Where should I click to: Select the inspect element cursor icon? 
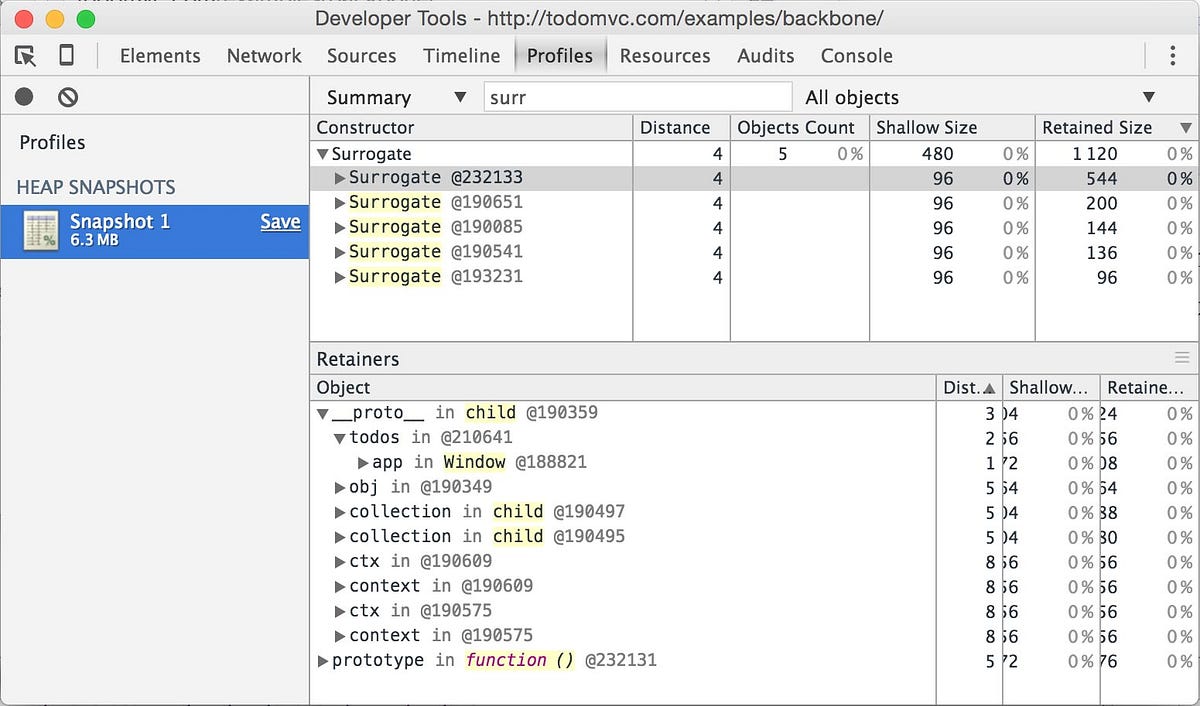[25, 56]
